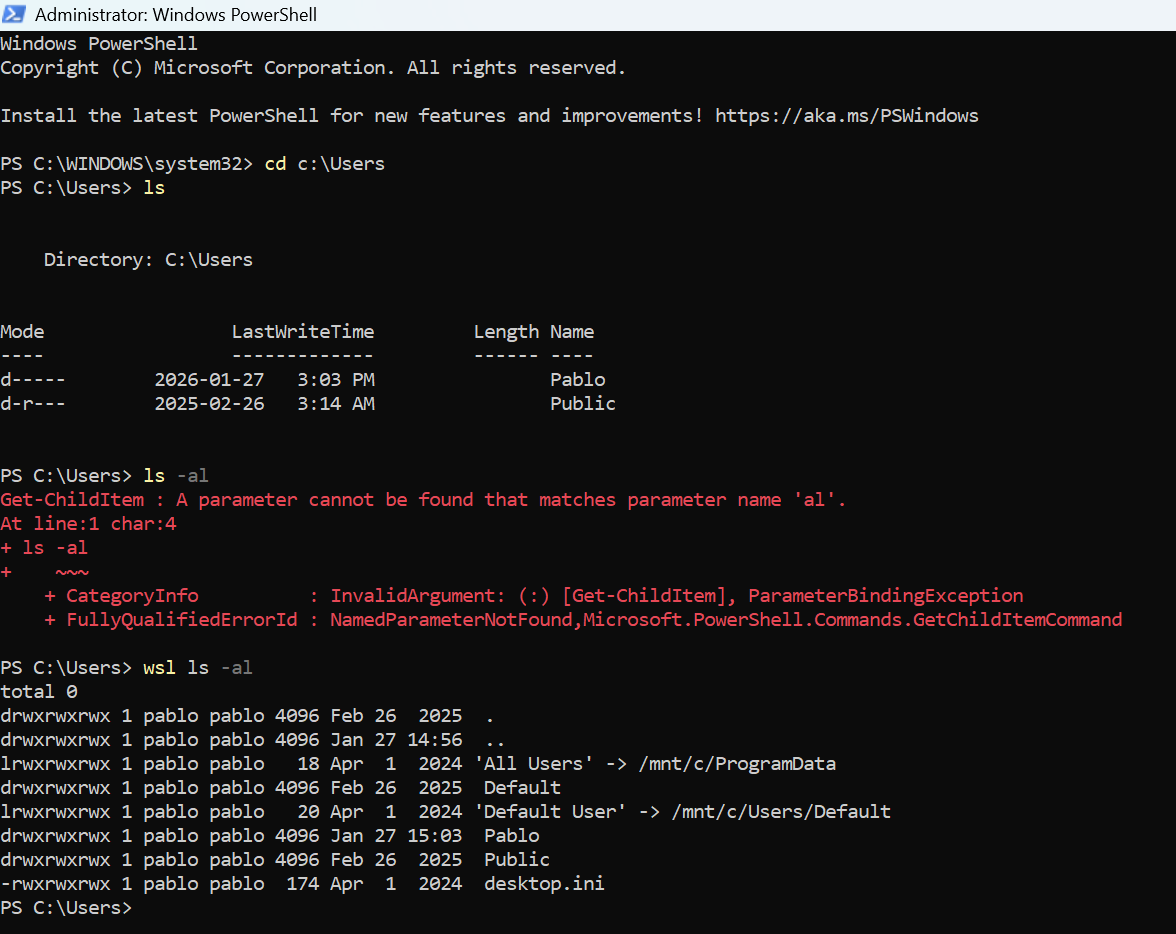Click the 'wsl ls -al' command
This screenshot has width=1176, height=934.
pyautogui.click(x=198, y=668)
